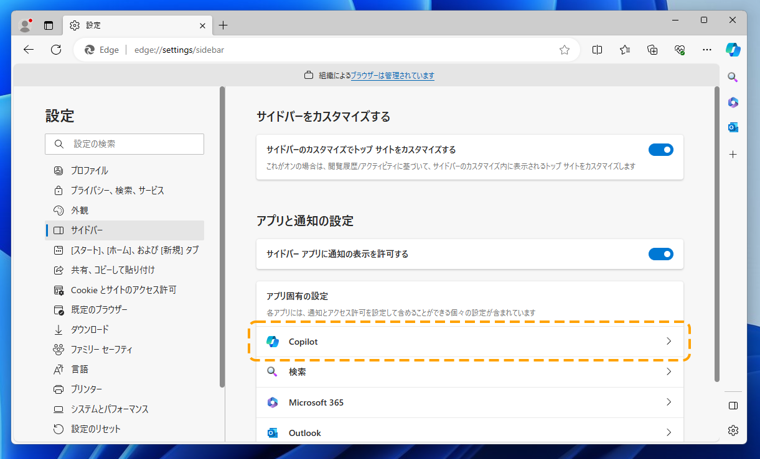Expand the Outlook settings chevron

669,432
